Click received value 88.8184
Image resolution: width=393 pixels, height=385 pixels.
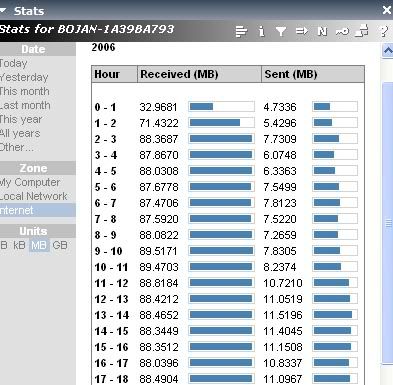pyautogui.click(x=159, y=283)
